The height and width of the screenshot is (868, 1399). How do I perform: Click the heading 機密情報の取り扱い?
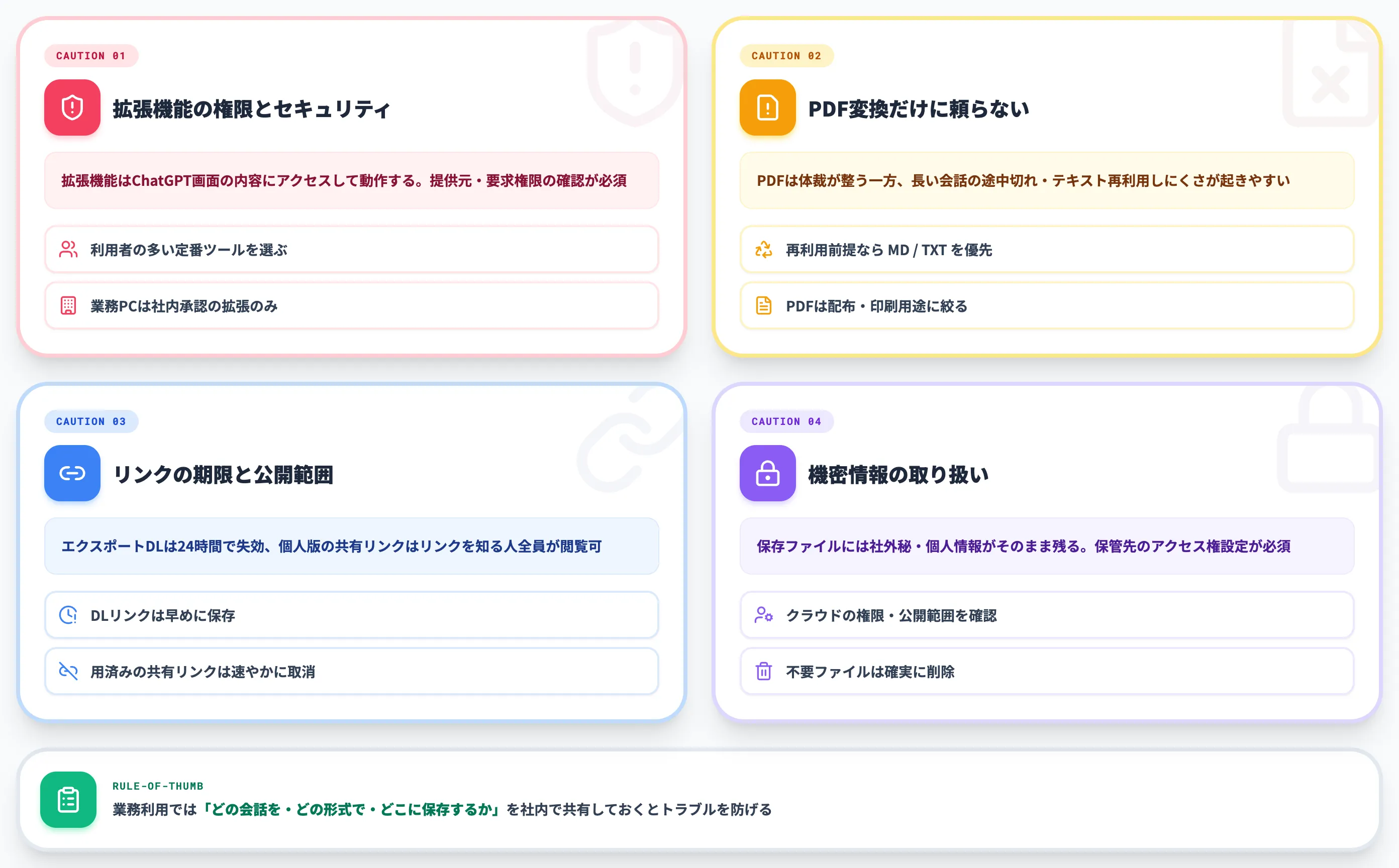[898, 474]
